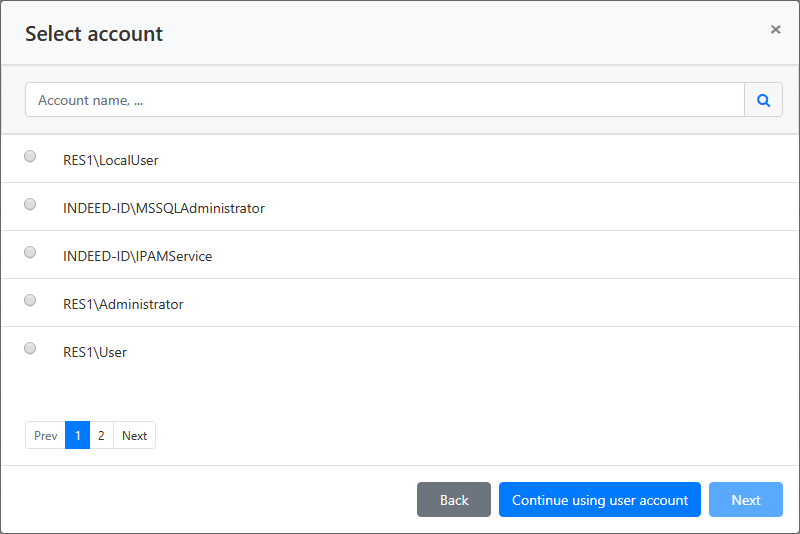Click the light blue Next button
Image resolution: width=800 pixels, height=534 pixels.
[746, 500]
